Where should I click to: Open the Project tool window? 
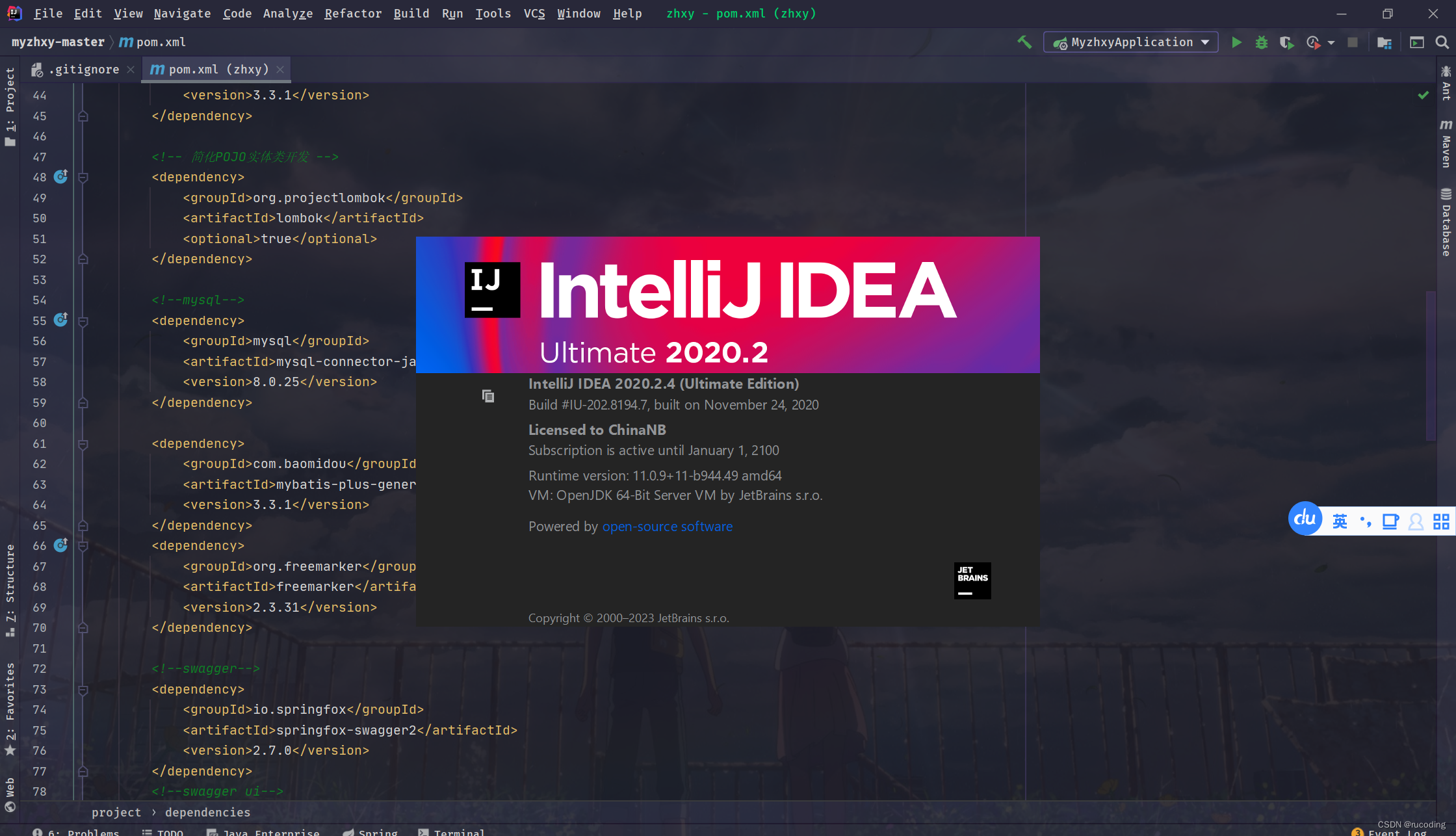pyautogui.click(x=10, y=107)
